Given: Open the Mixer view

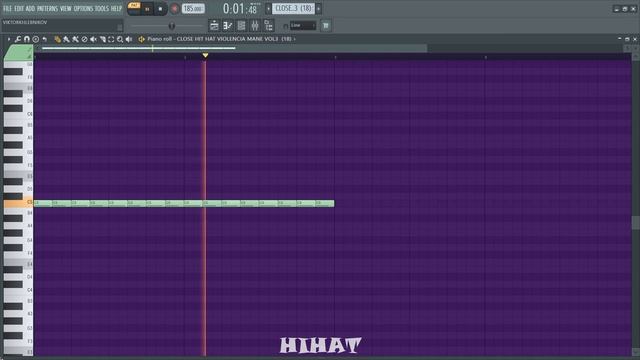Looking at the screenshot, I should pos(255,26).
